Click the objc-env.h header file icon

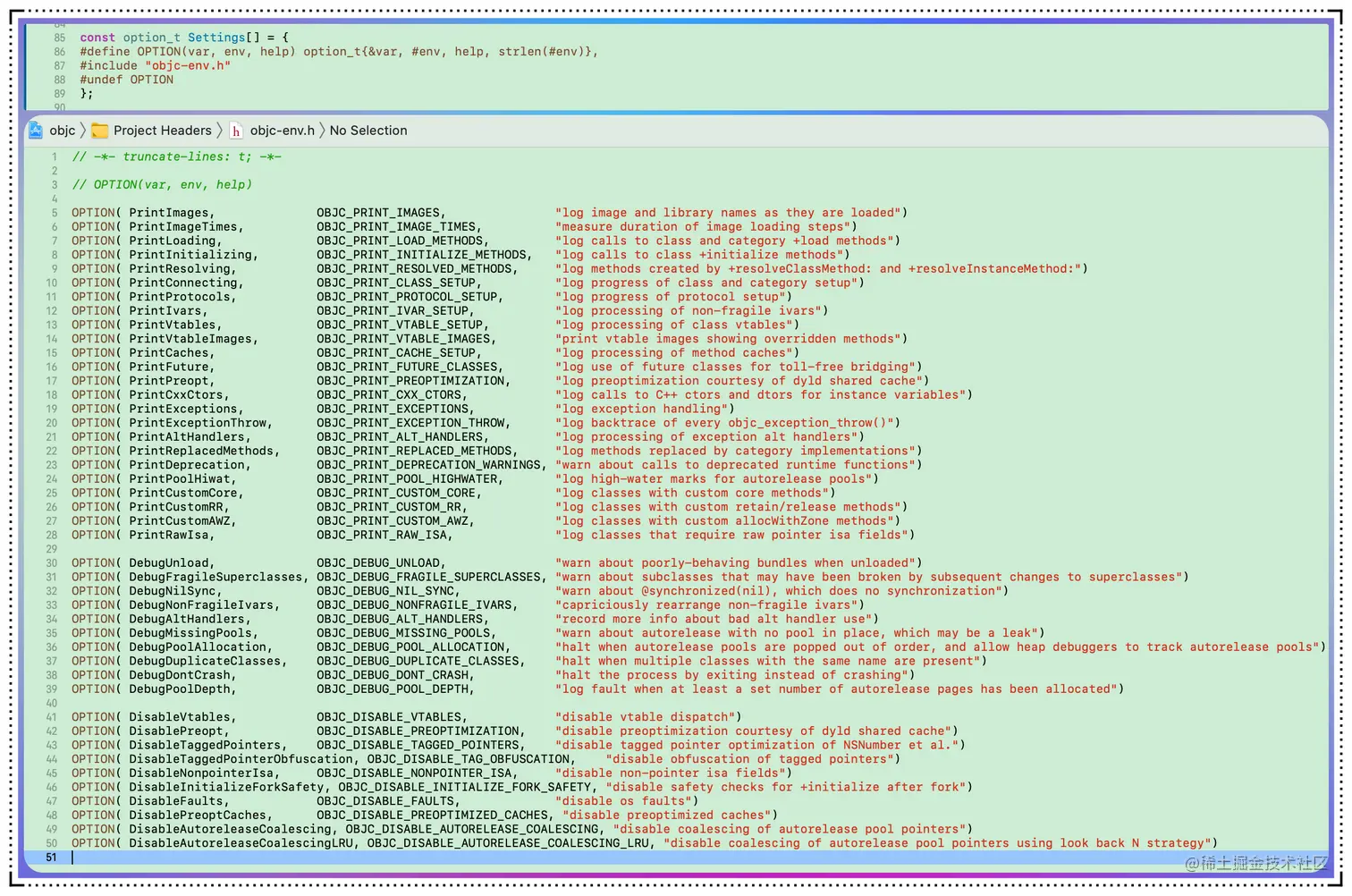236,131
